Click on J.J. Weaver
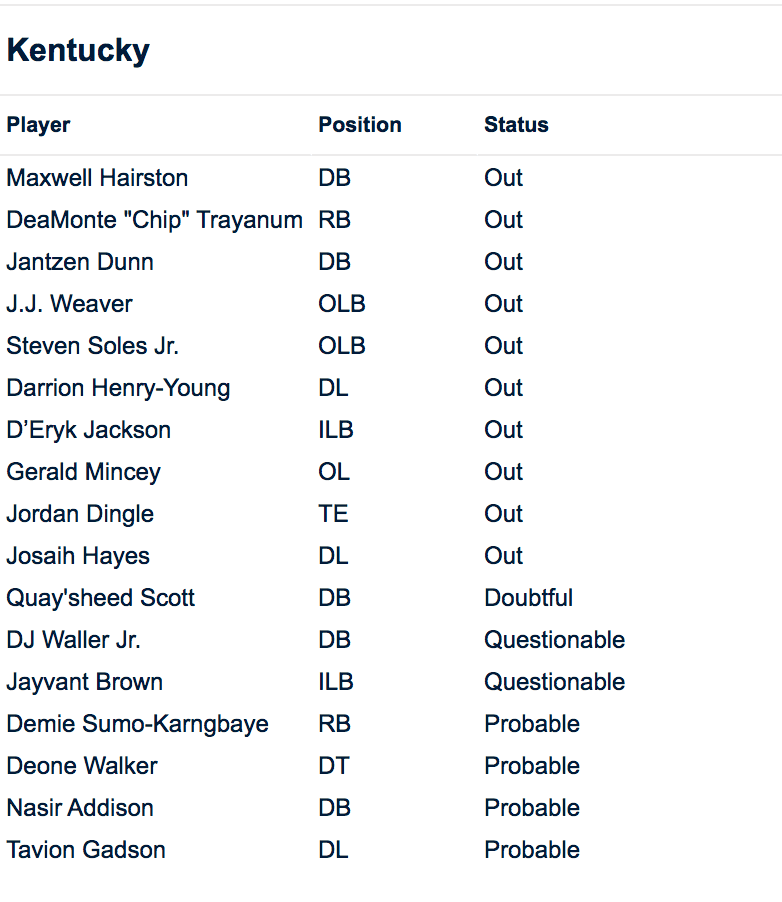This screenshot has width=782, height=902. 69,304
